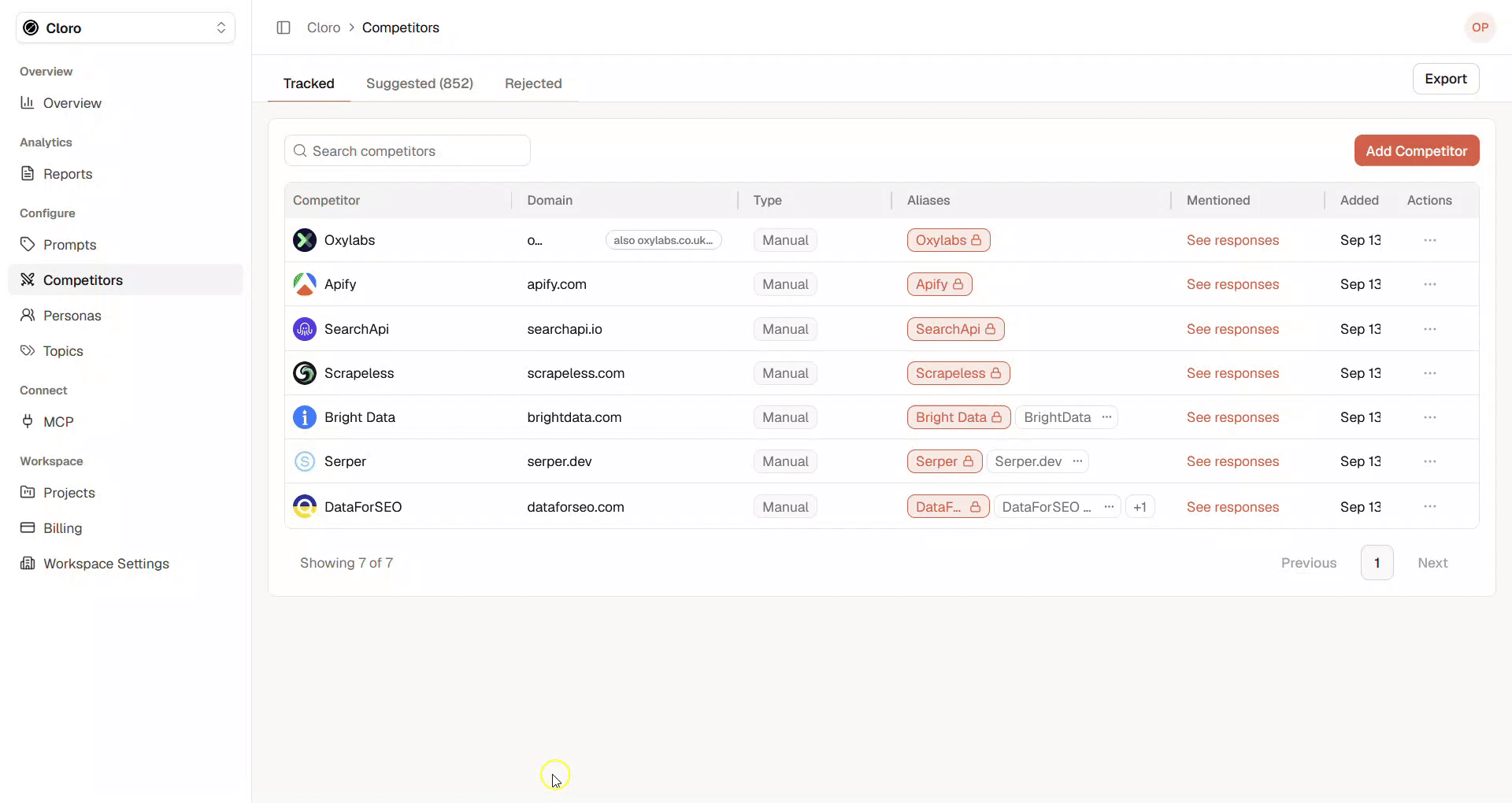Switch to the Suggested (852) tab

click(420, 83)
